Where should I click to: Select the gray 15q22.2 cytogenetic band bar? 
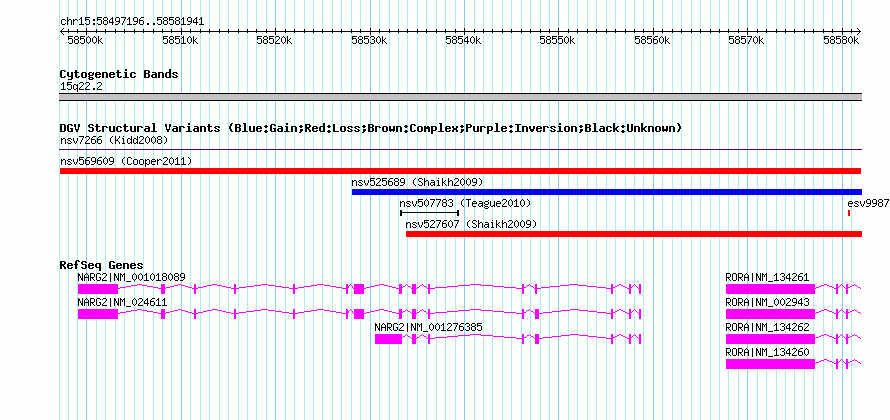(460, 97)
